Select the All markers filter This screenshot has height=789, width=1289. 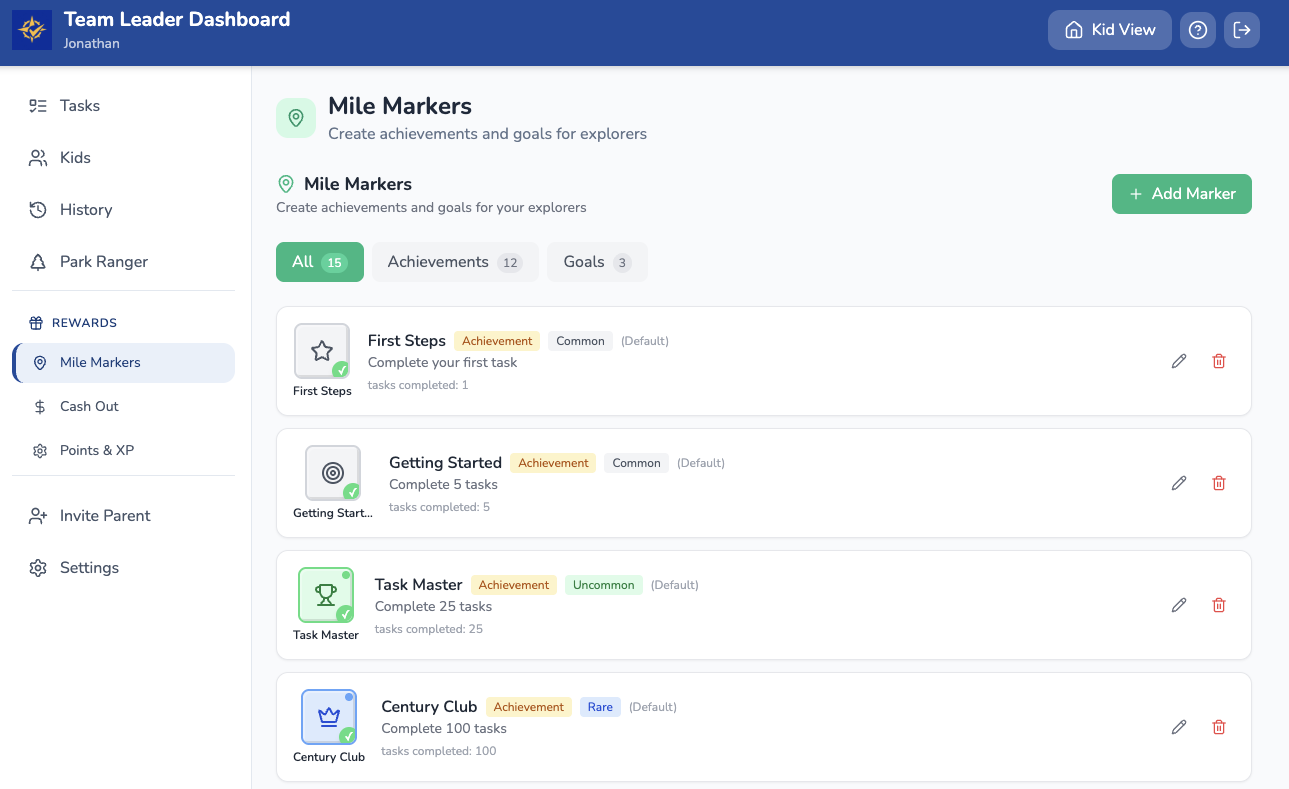(x=319, y=261)
